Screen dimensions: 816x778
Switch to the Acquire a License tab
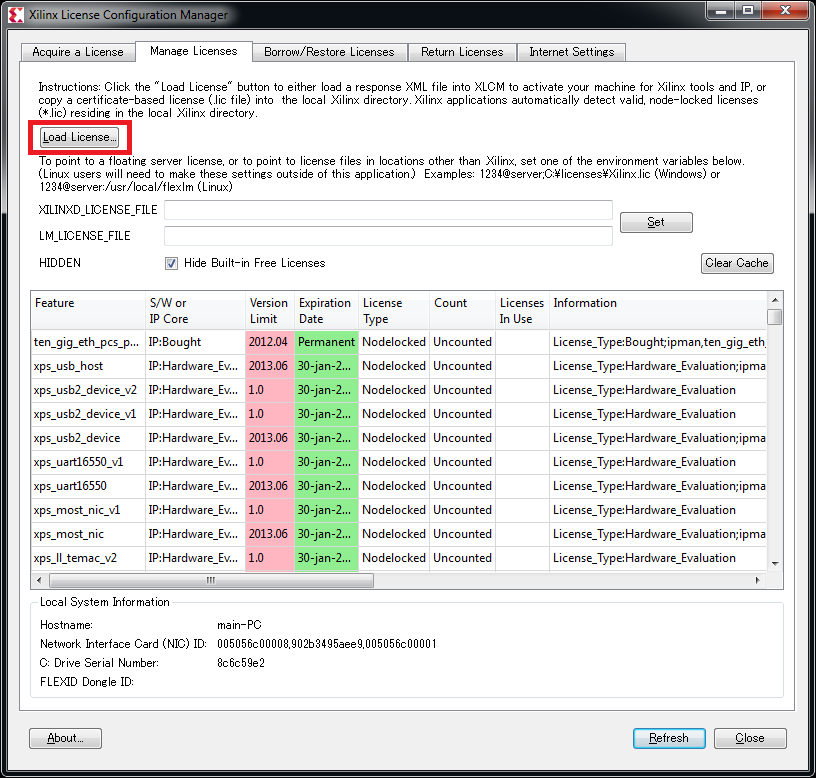(x=78, y=52)
